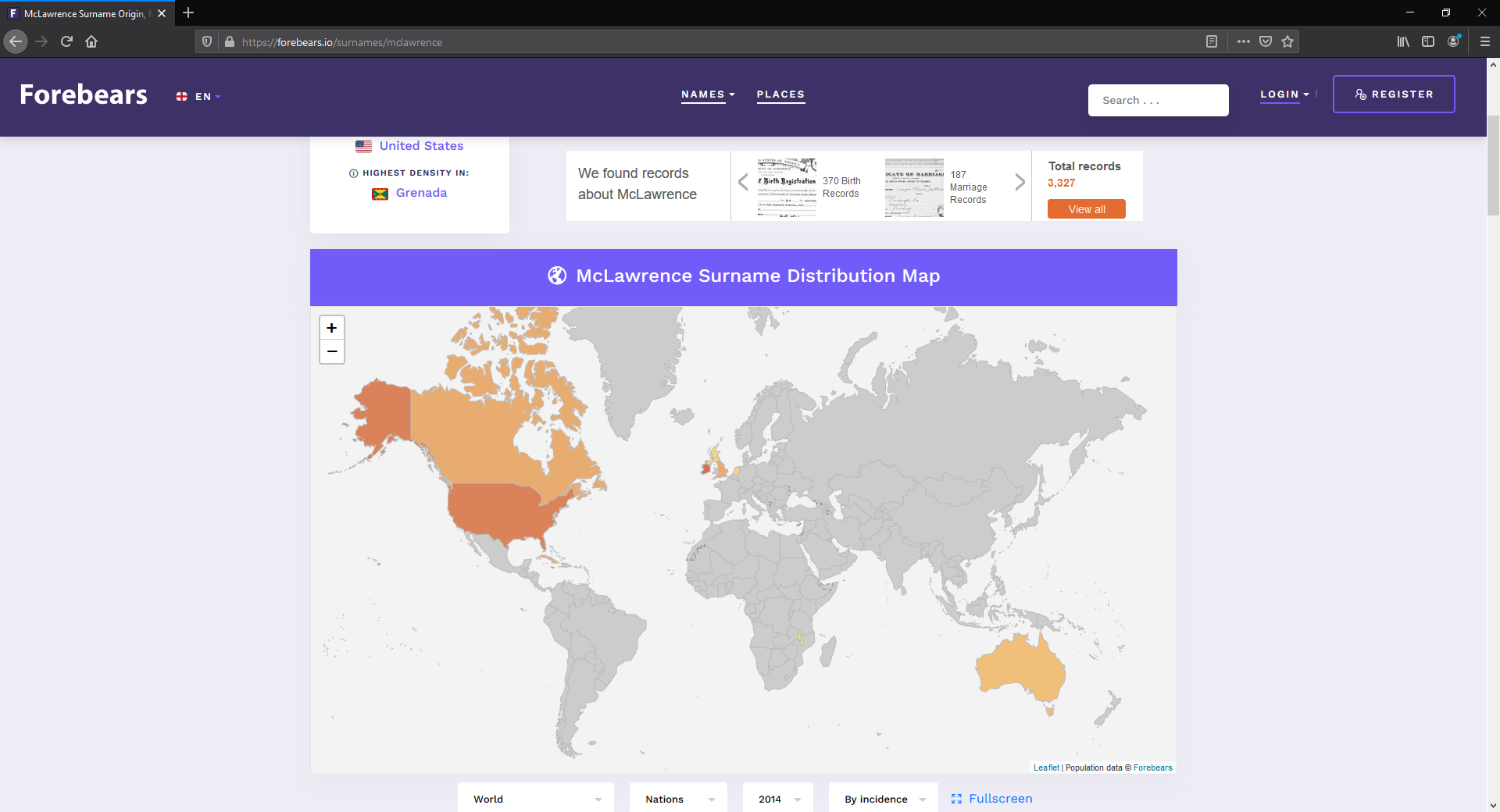
Task: Zoom in on the distribution map
Action: 332,328
